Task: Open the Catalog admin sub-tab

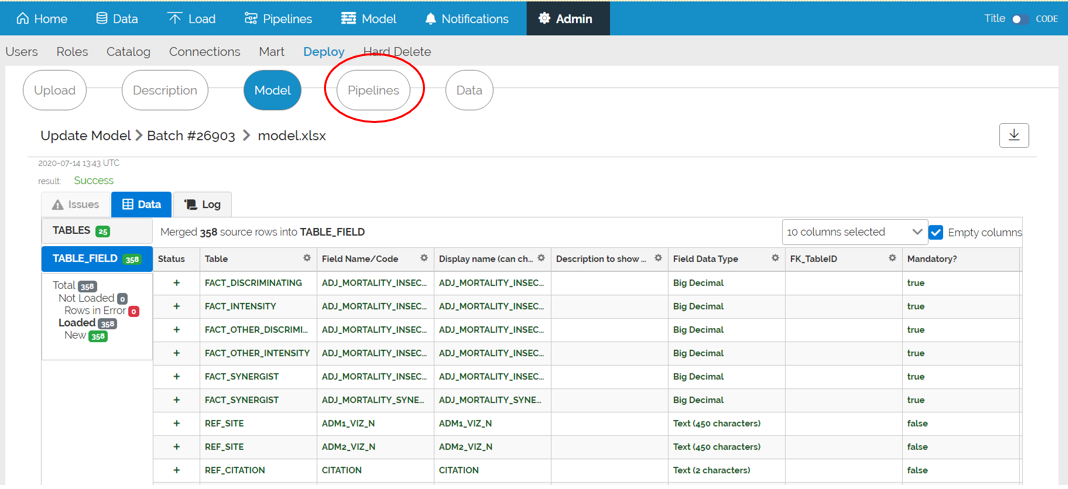Action: point(128,52)
